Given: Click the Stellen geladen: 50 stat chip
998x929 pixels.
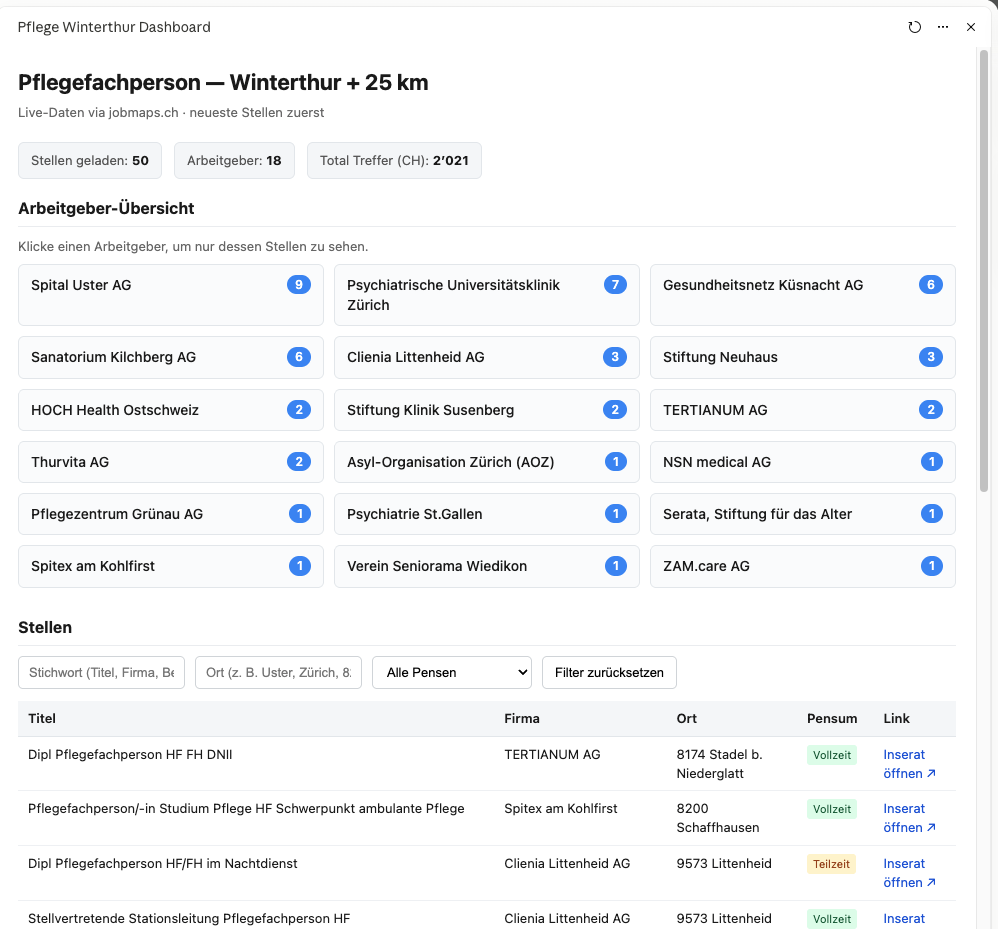Looking at the screenshot, I should (90, 160).
